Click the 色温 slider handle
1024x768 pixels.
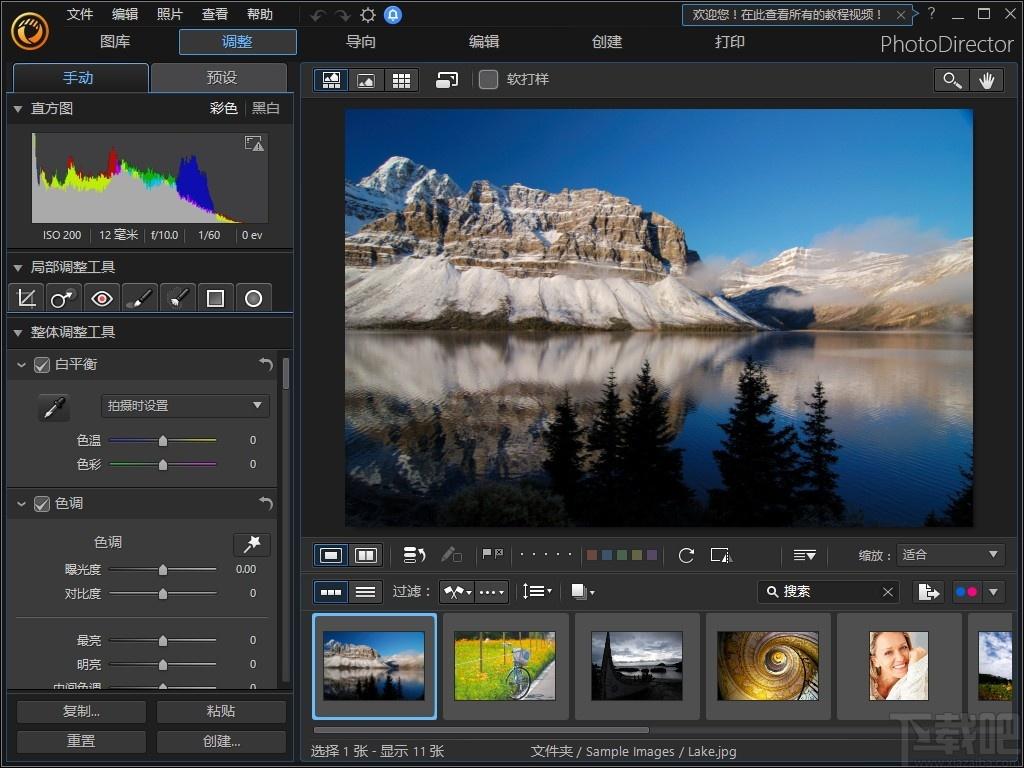point(163,441)
